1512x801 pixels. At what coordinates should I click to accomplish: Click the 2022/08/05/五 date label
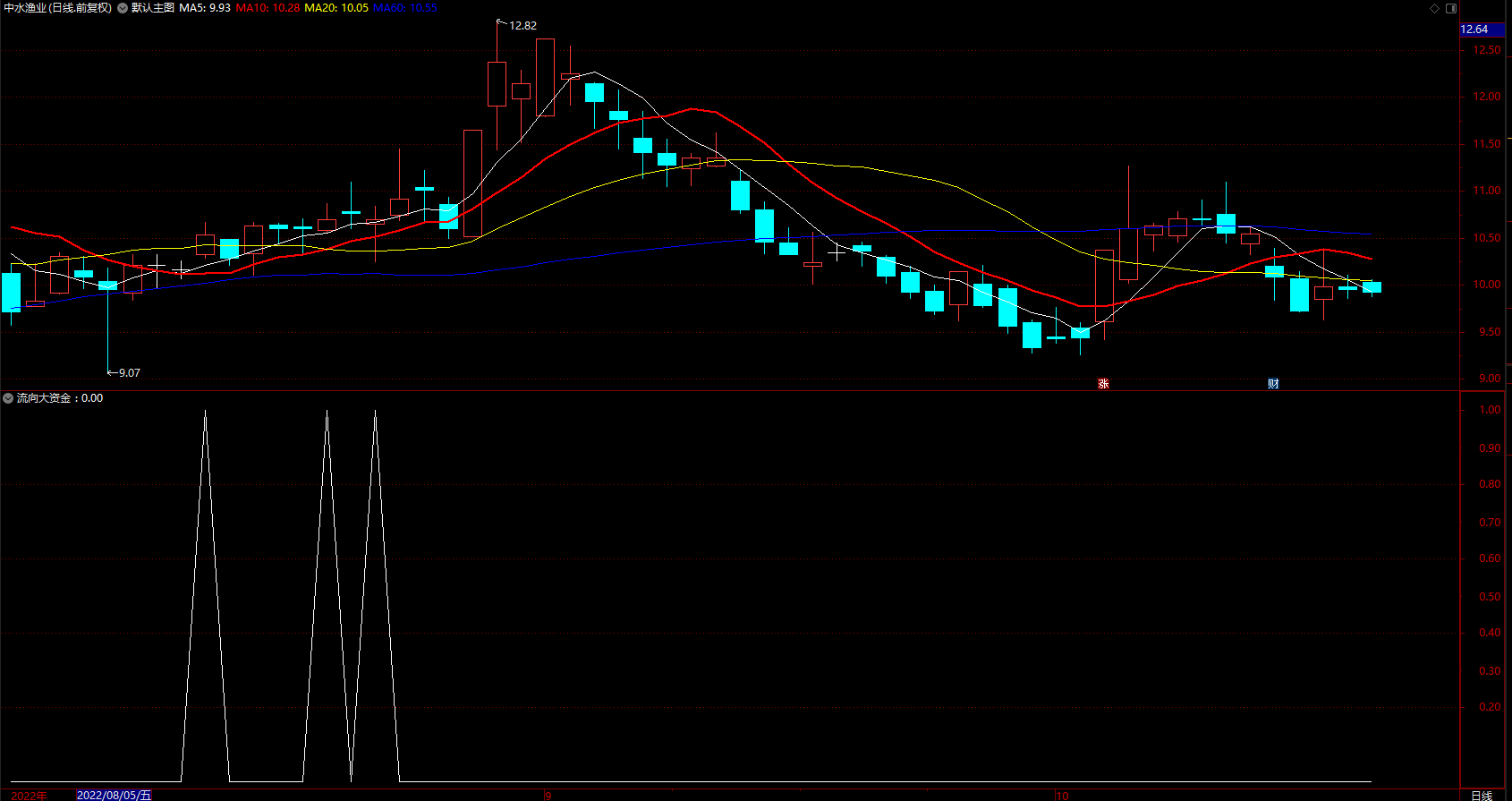point(115,795)
